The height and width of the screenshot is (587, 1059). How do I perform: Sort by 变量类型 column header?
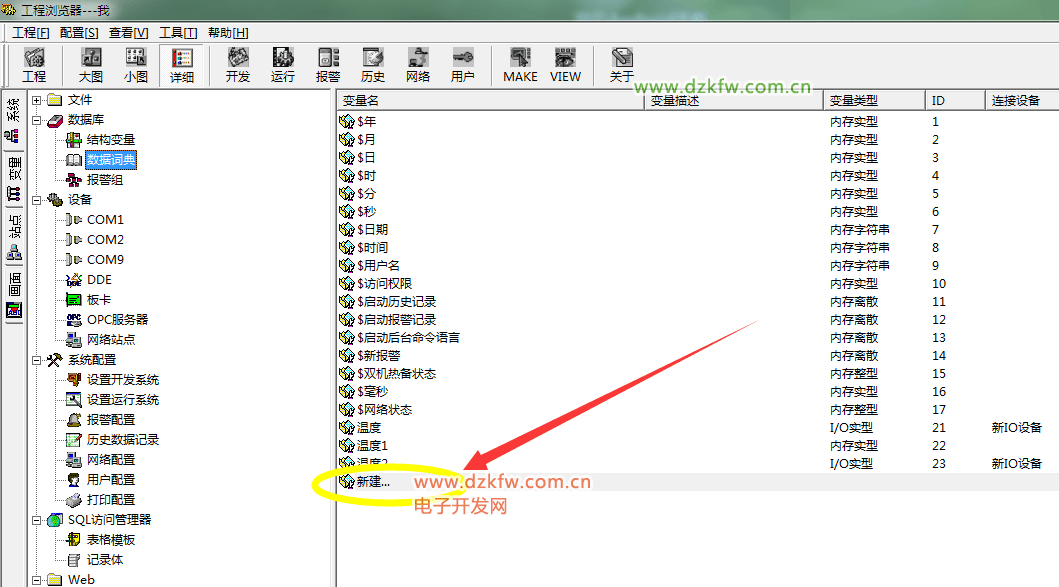point(873,101)
